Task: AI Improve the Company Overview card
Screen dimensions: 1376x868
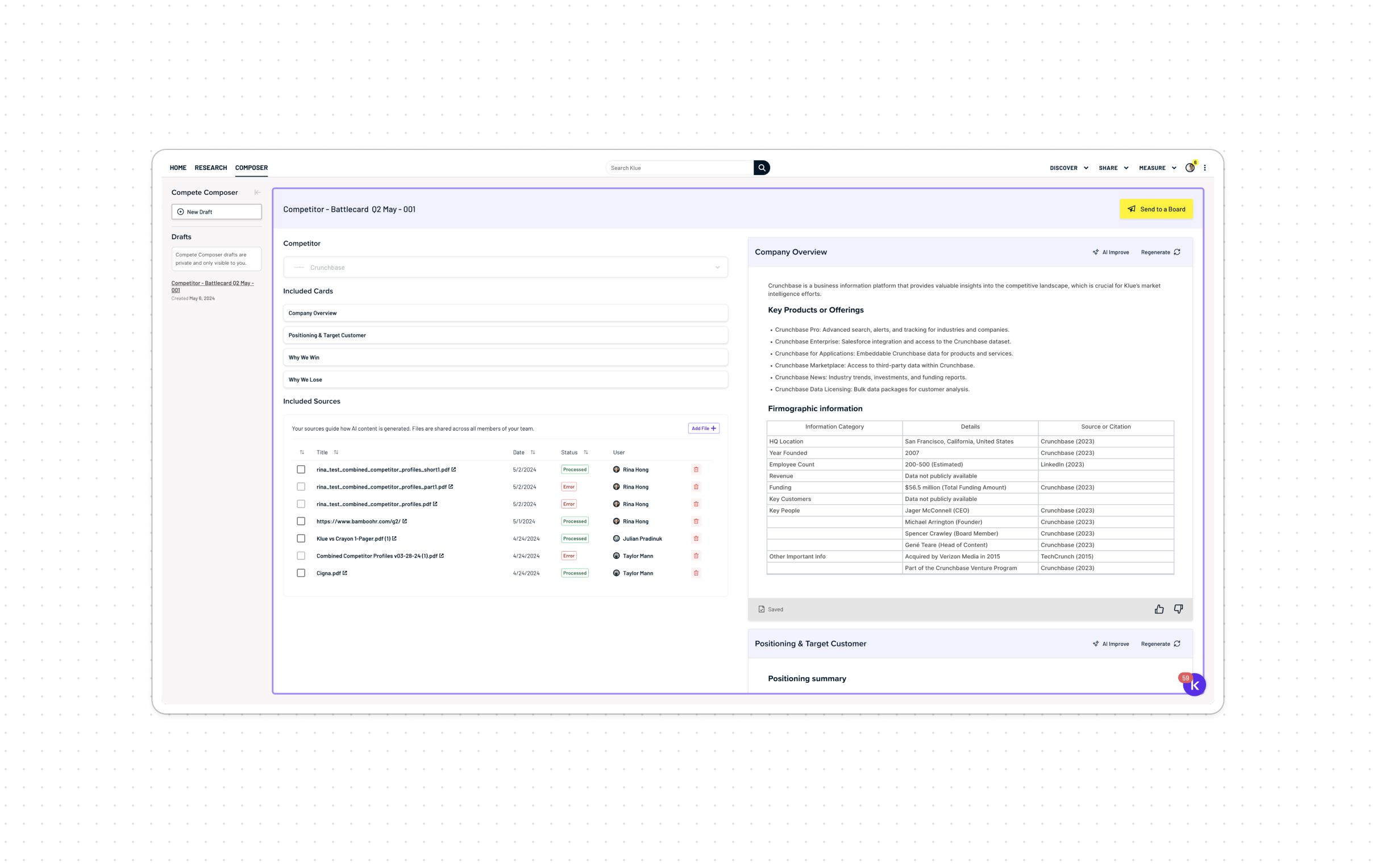Action: tap(1111, 252)
